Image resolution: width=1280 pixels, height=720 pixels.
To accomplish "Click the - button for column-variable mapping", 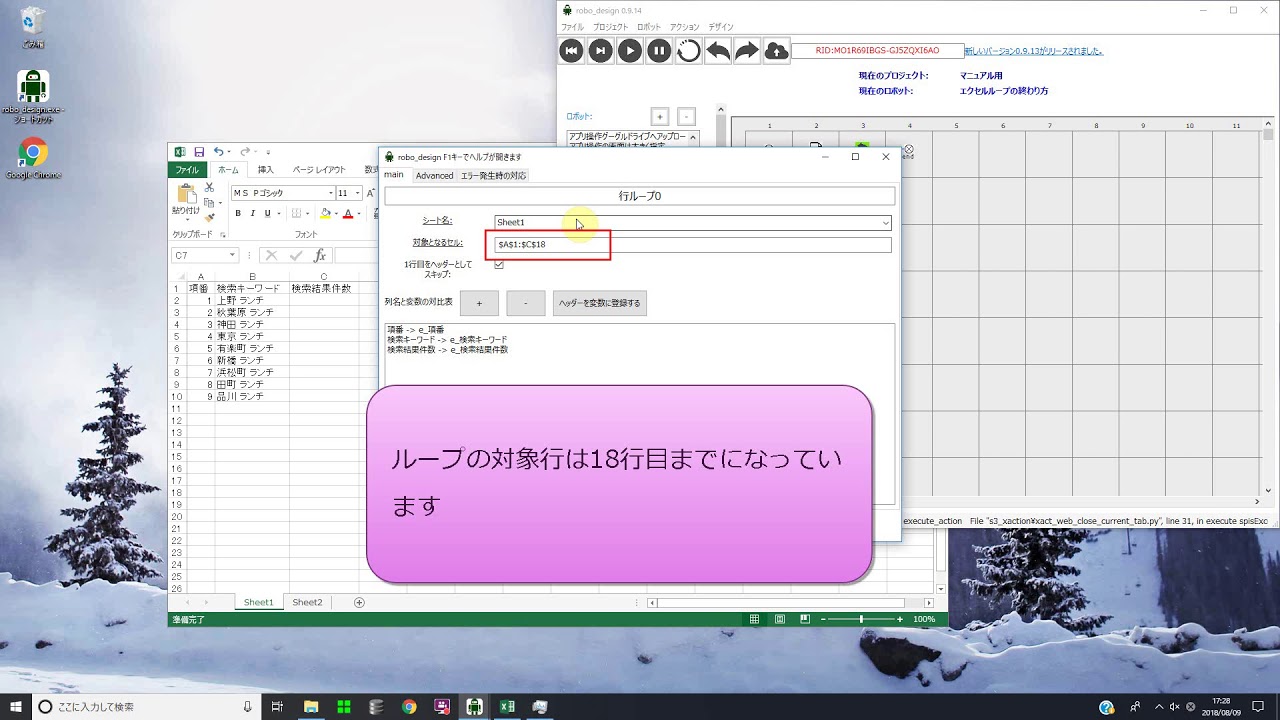I will point(526,303).
